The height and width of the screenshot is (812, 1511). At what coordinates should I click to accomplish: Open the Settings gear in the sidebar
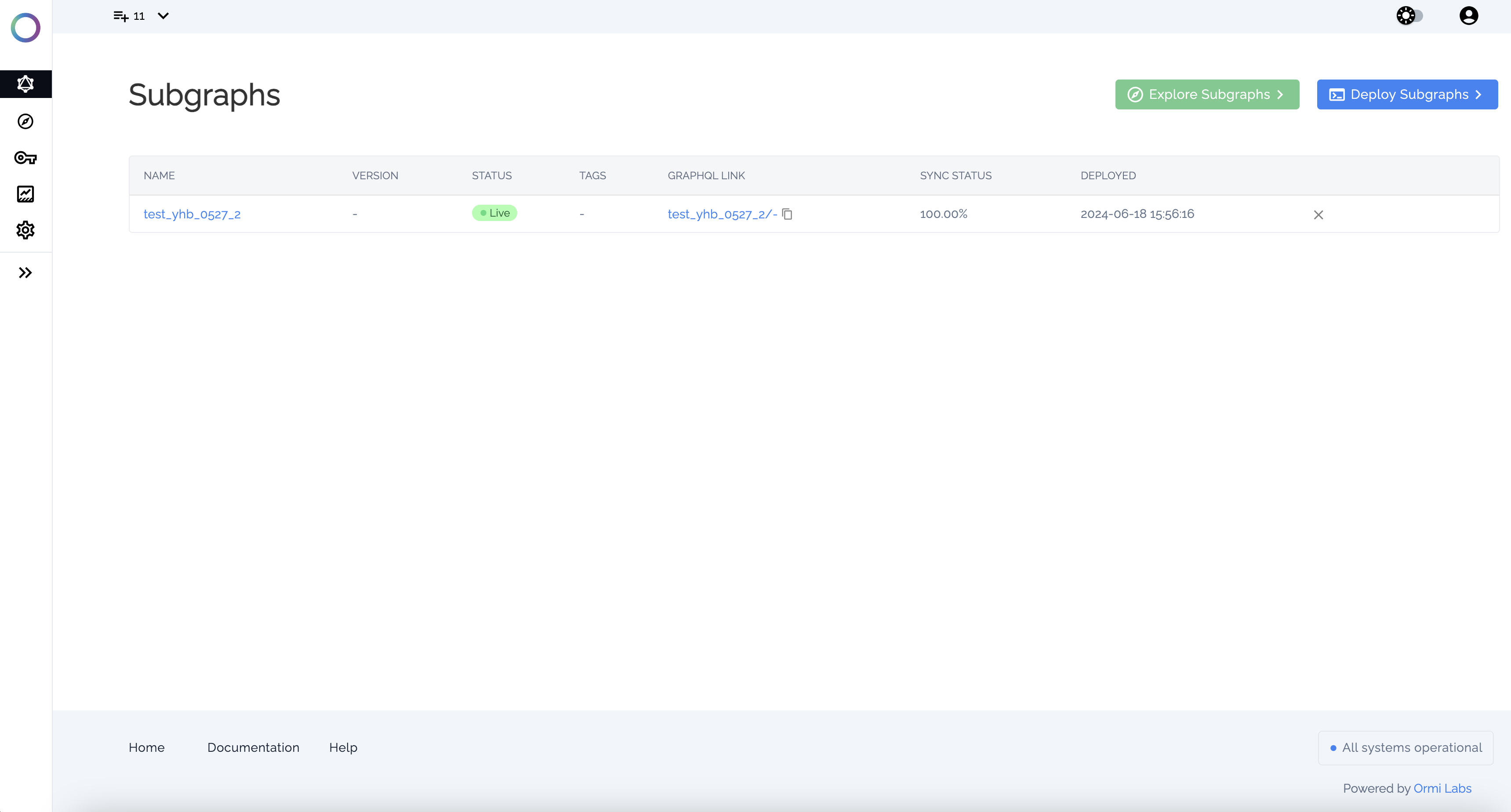tap(25, 230)
